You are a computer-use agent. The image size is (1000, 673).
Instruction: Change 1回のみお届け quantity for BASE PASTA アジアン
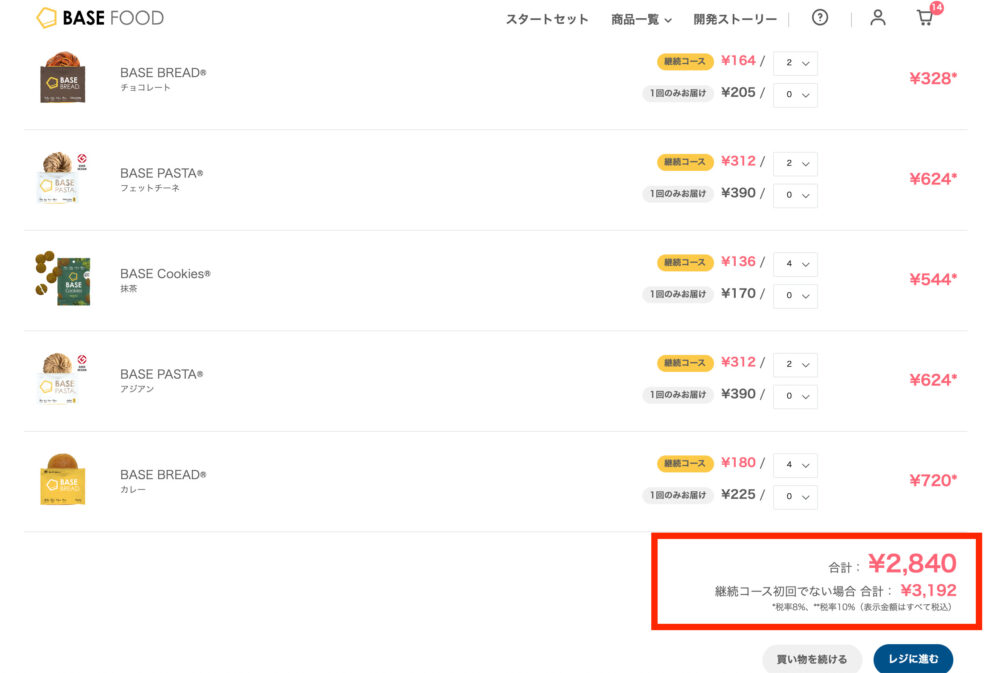(x=795, y=396)
